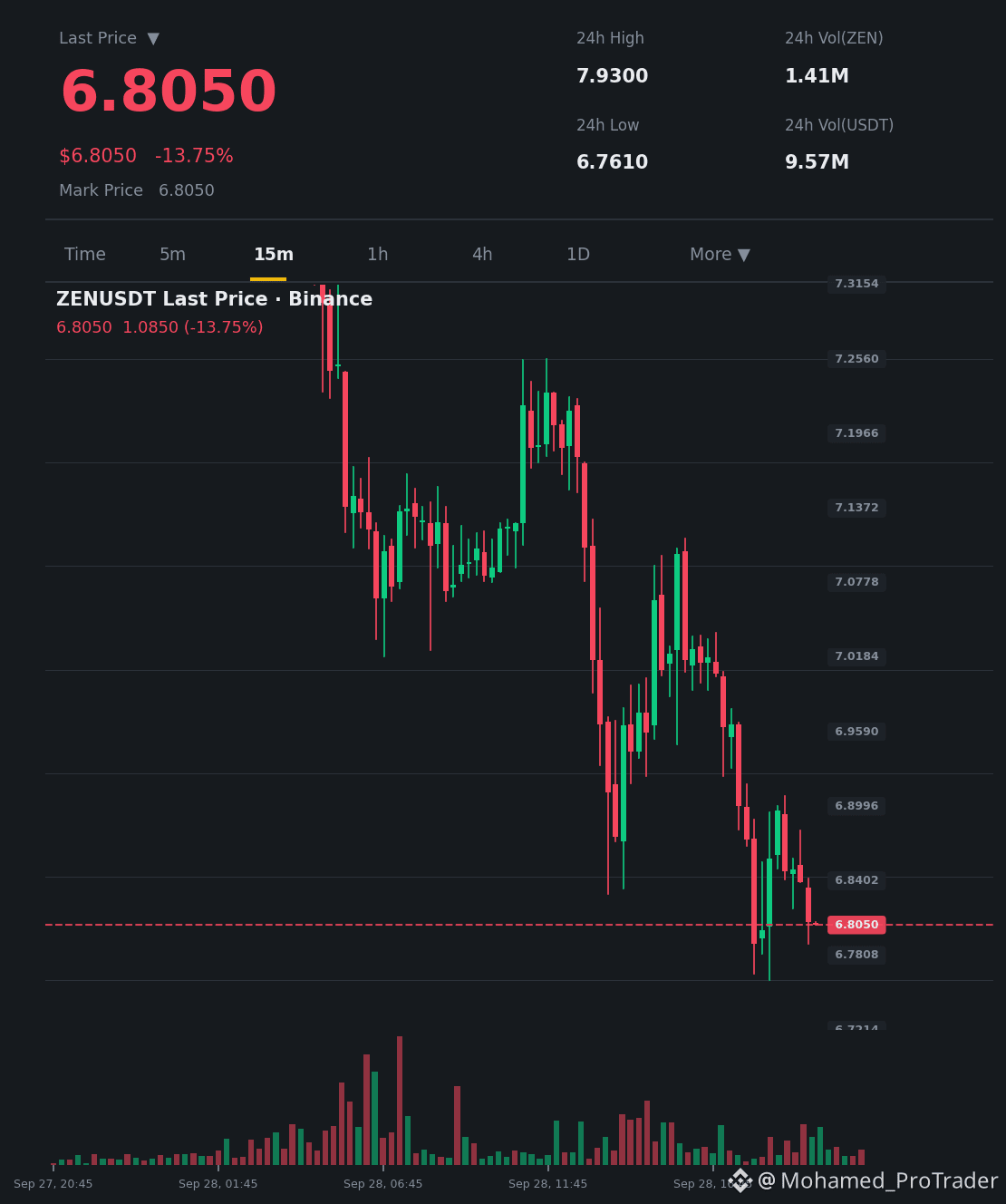
Task: Click the tallest red volume bar
Action: (x=400, y=1101)
